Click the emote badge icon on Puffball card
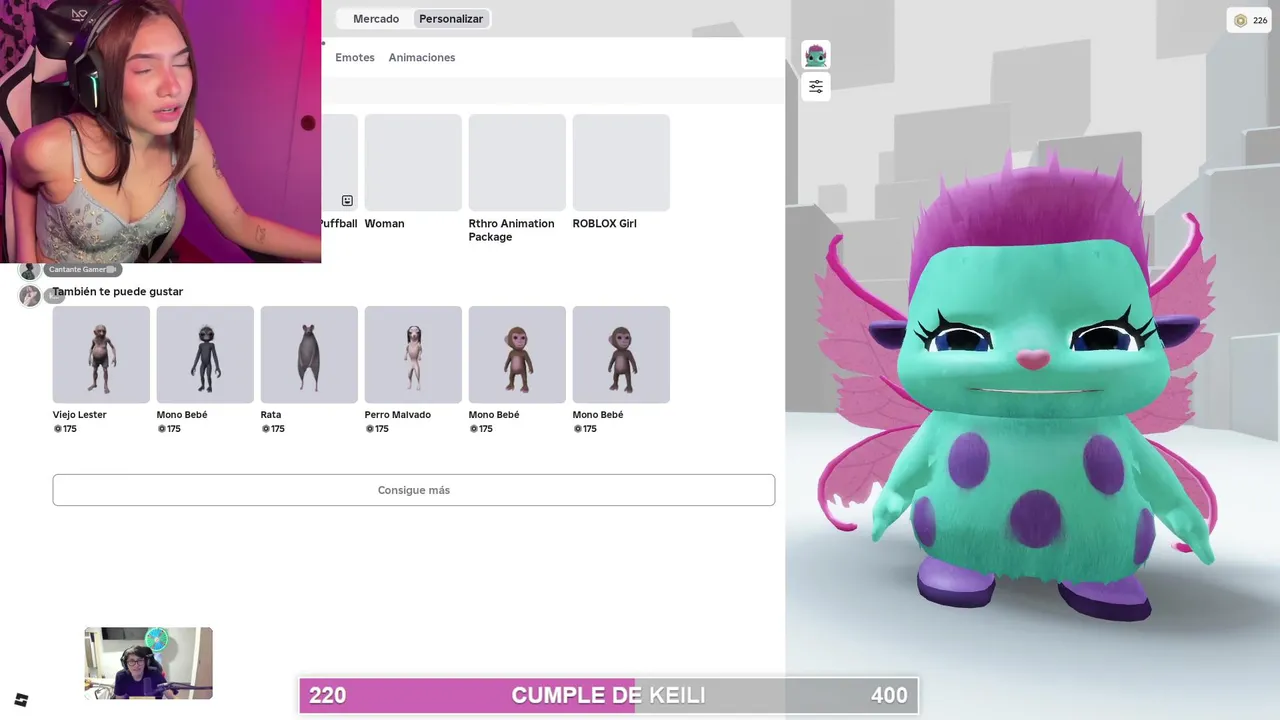The image size is (1280, 720). pos(347,201)
